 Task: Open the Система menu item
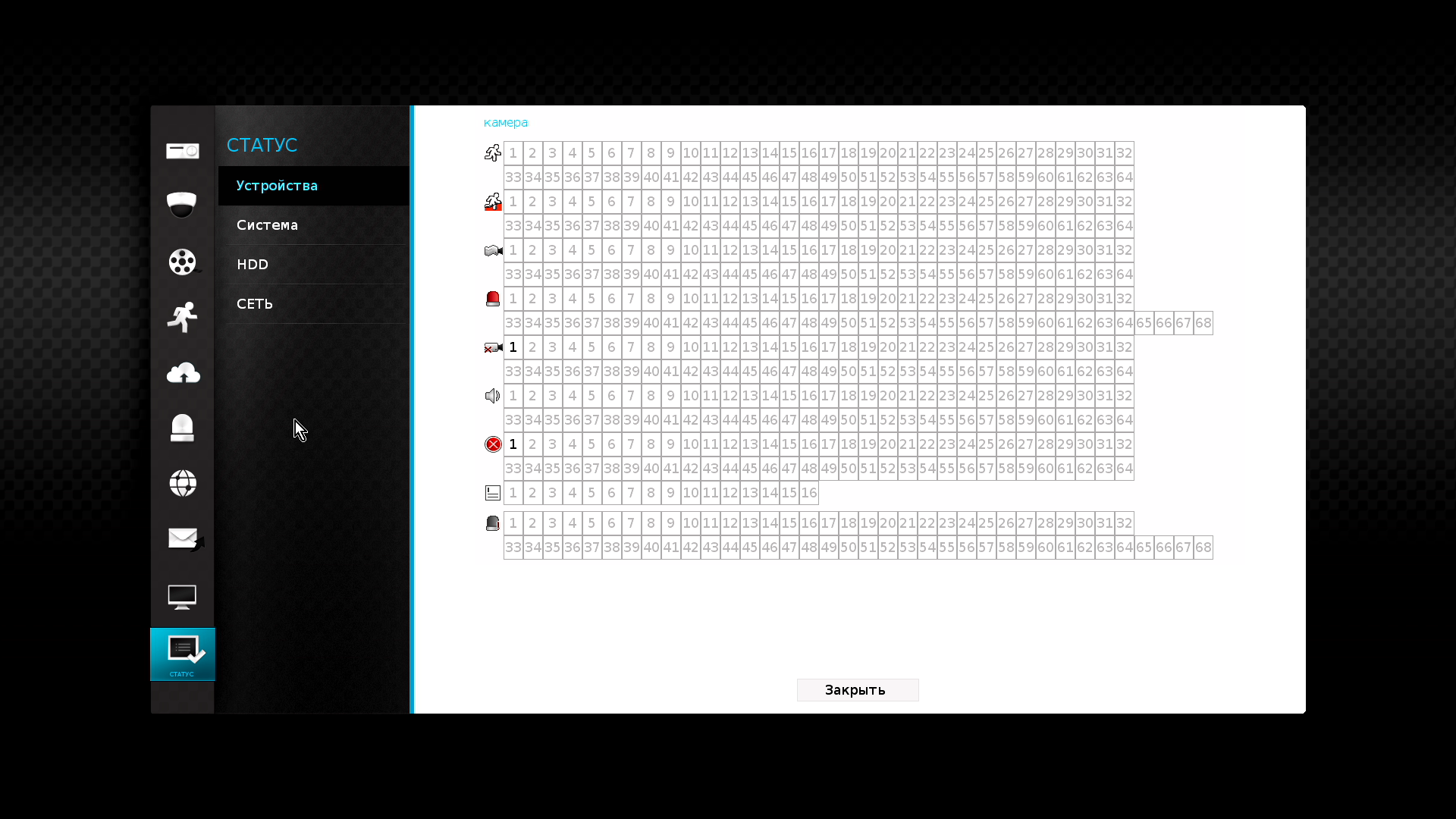point(267,225)
